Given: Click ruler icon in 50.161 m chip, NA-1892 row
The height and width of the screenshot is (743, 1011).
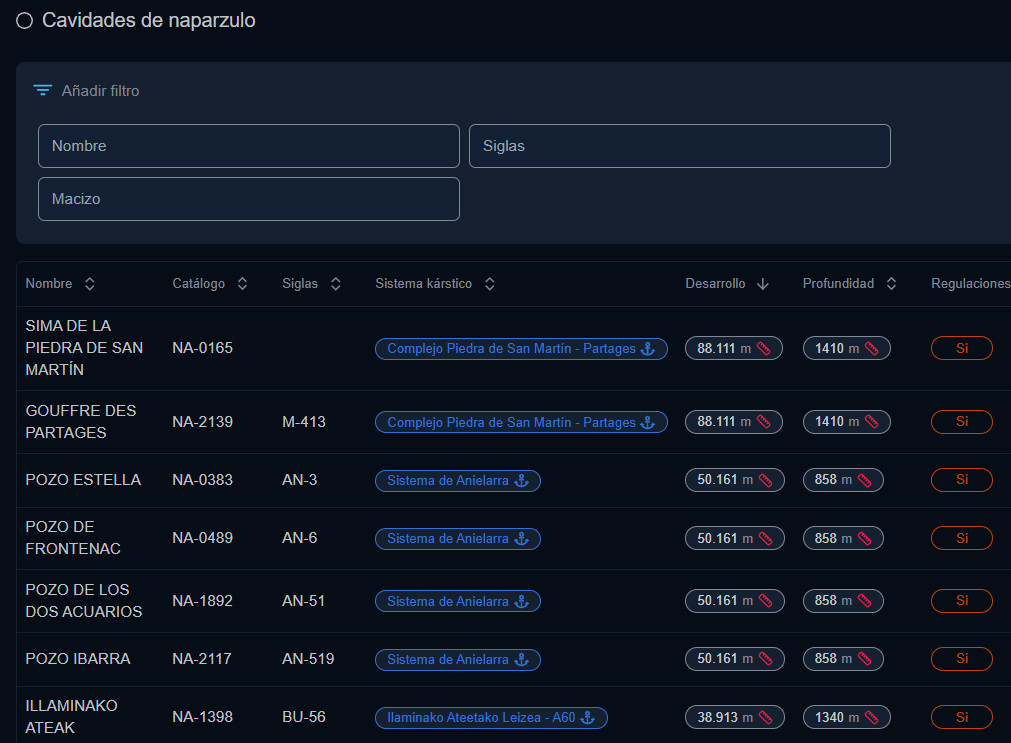Looking at the screenshot, I should (765, 600).
